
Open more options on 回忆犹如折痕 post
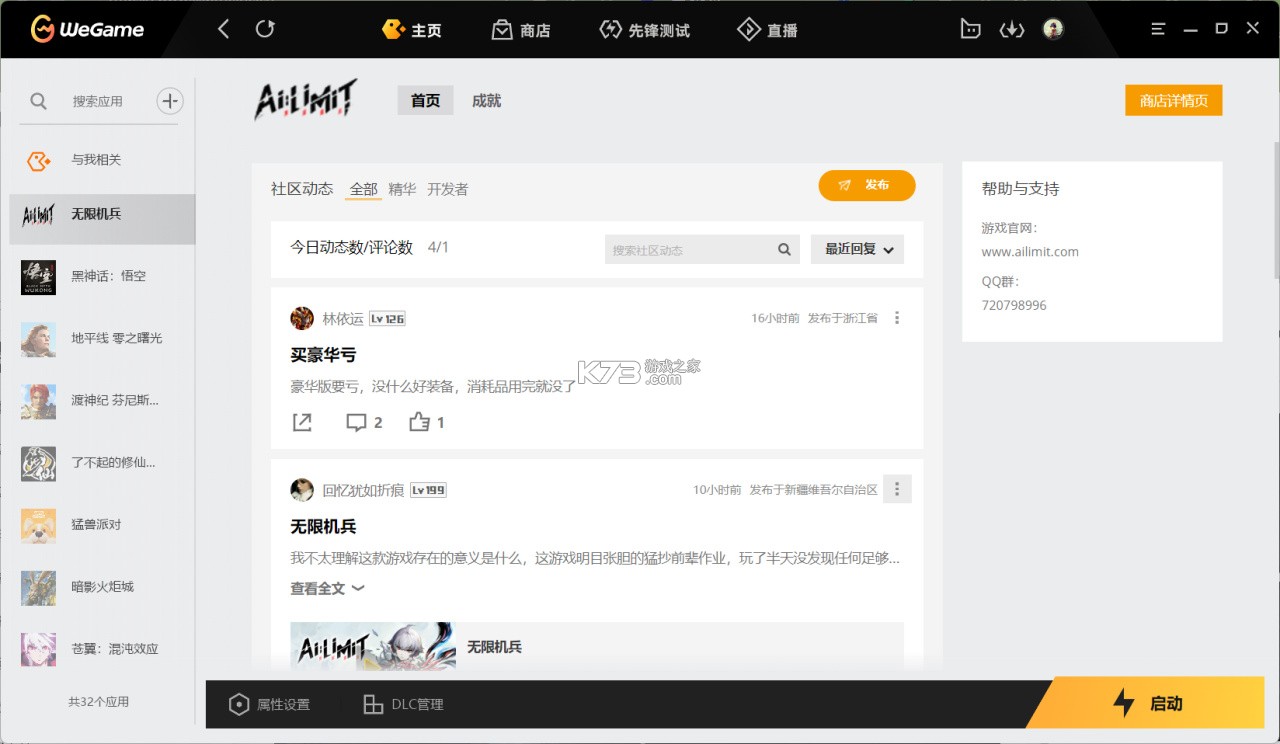(897, 489)
